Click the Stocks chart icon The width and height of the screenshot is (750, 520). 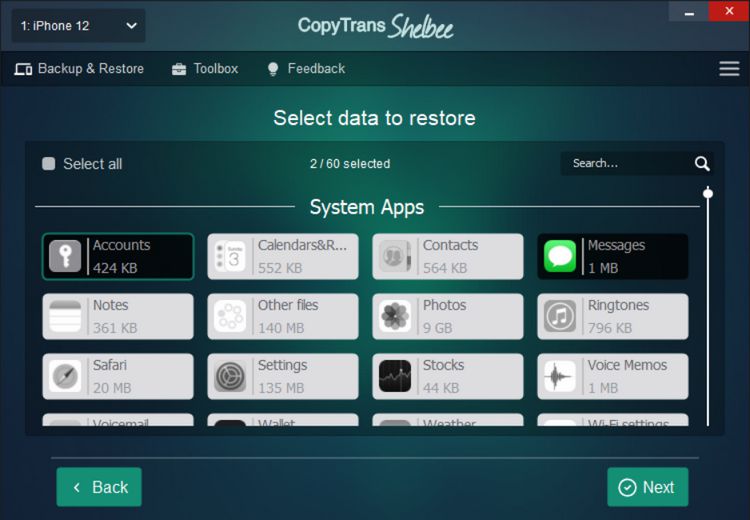395,376
